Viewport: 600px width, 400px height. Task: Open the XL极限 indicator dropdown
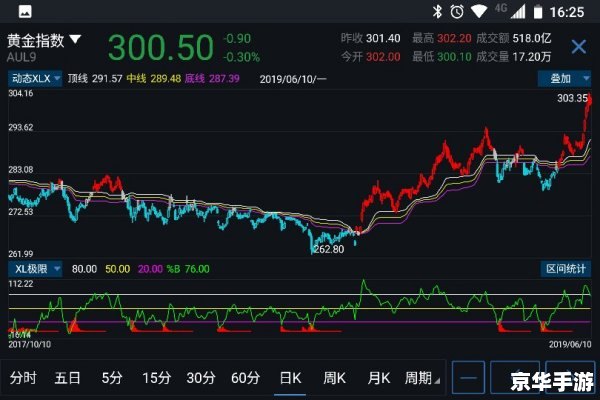pos(35,269)
